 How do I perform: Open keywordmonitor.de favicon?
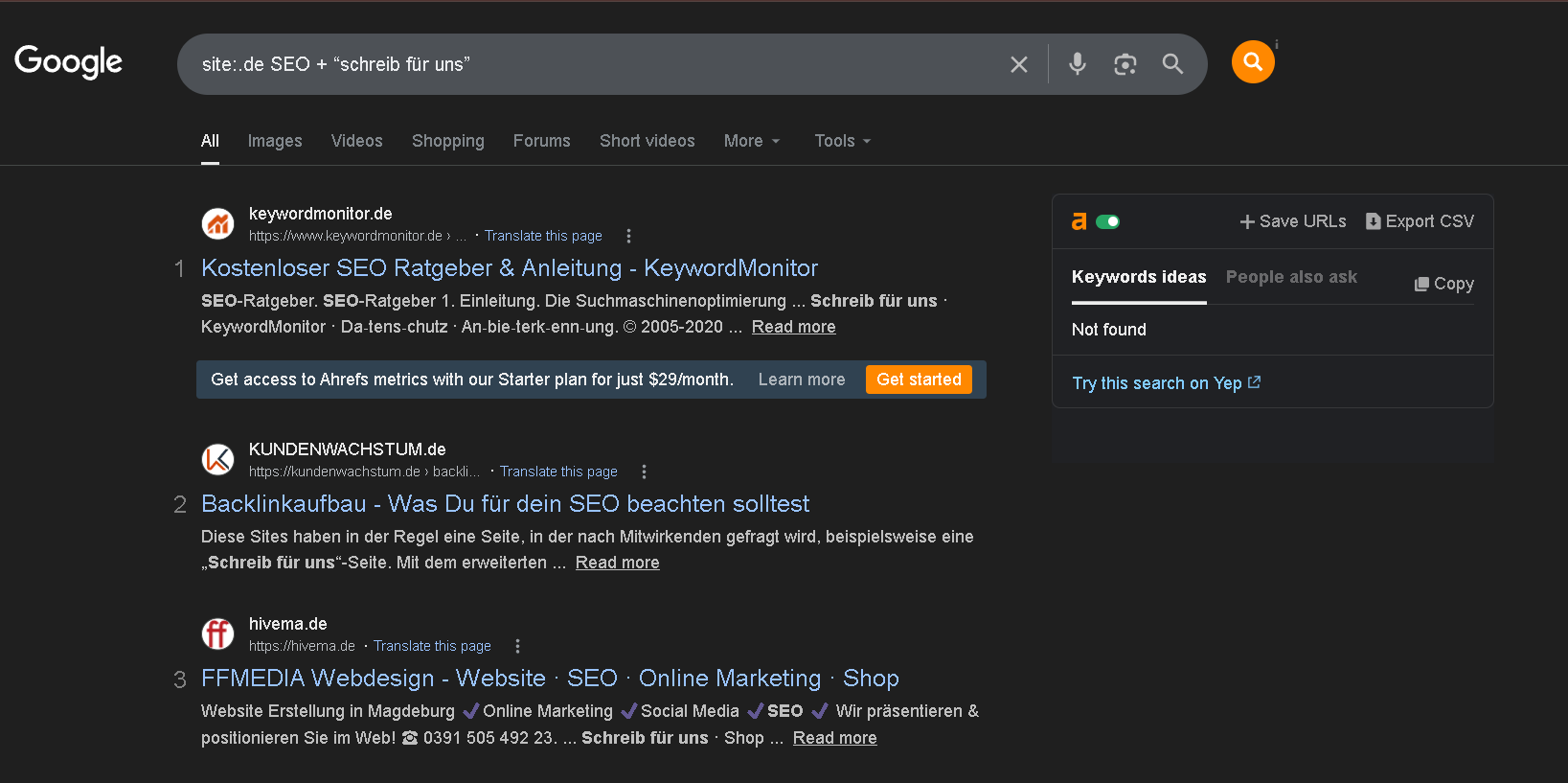click(x=217, y=224)
